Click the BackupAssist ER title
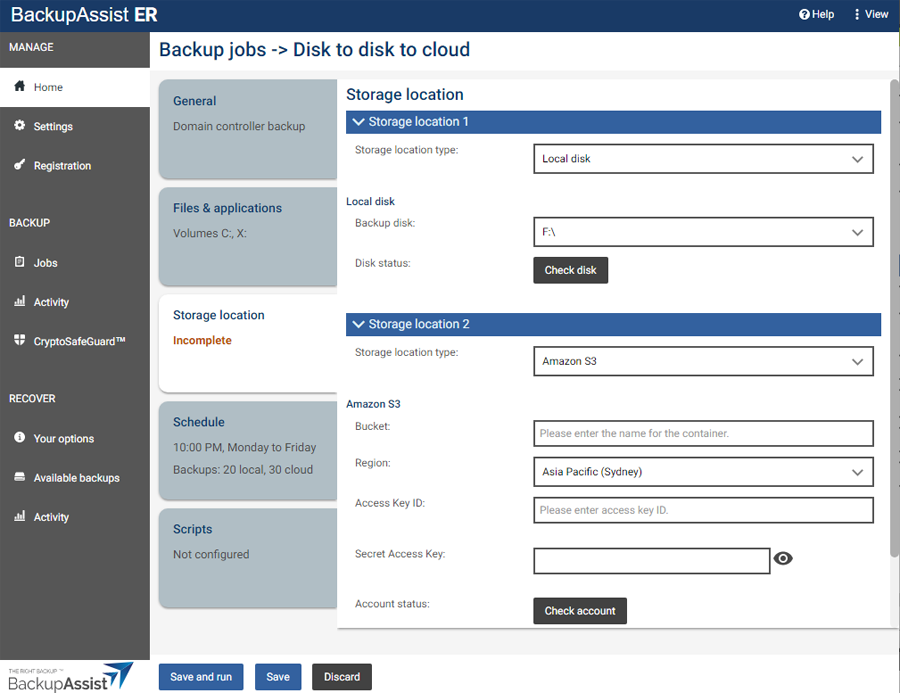Viewport: 900px width, 693px height. tap(84, 14)
